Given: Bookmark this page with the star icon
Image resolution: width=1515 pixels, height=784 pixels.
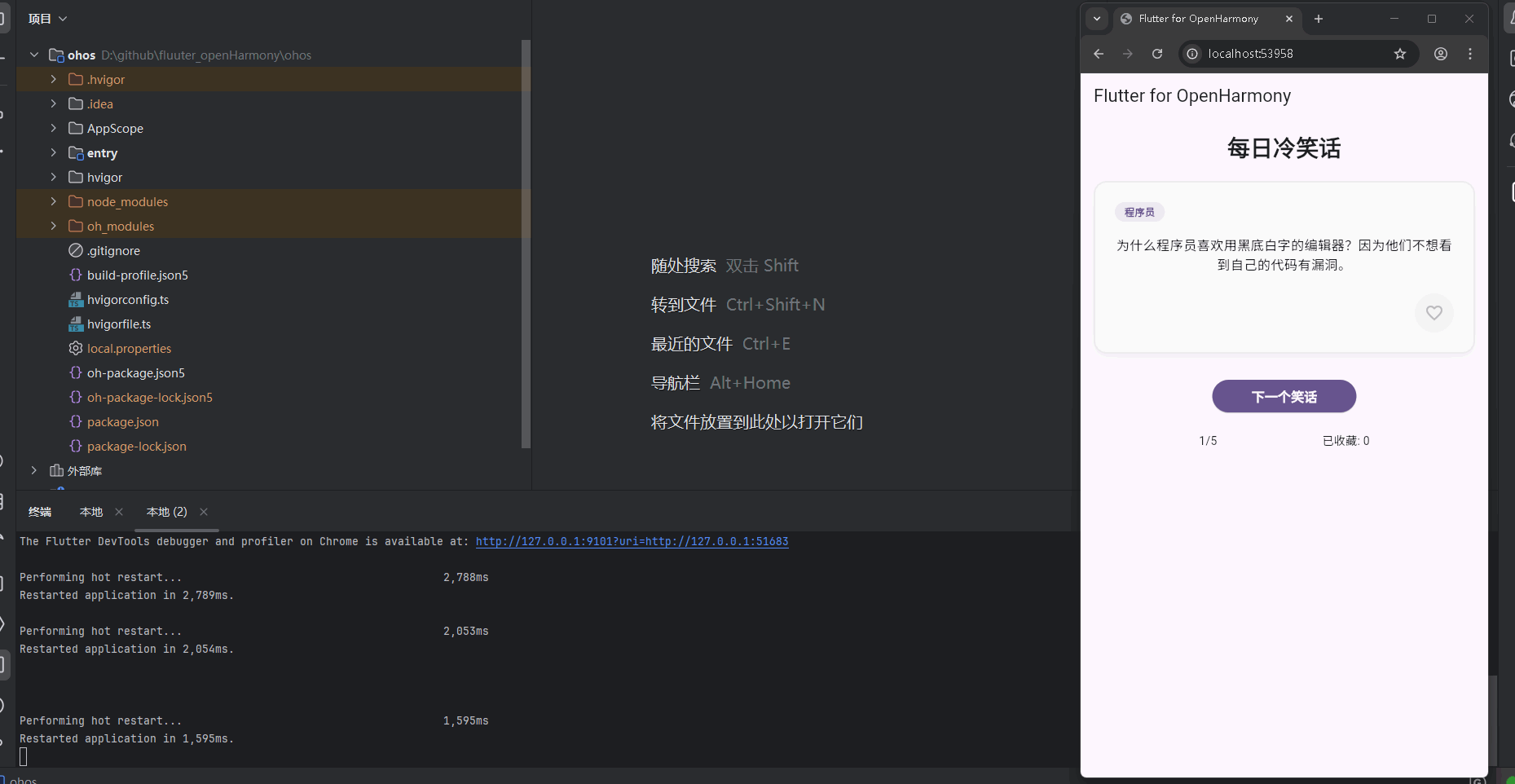Looking at the screenshot, I should 1400,54.
